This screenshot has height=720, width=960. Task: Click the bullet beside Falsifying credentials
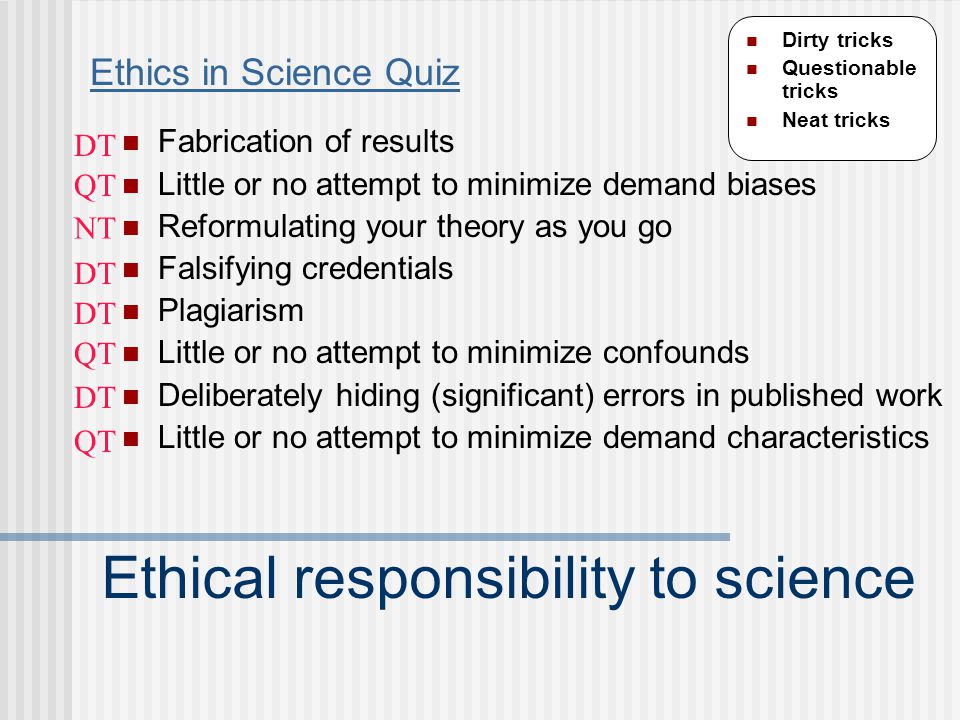pos(131,270)
